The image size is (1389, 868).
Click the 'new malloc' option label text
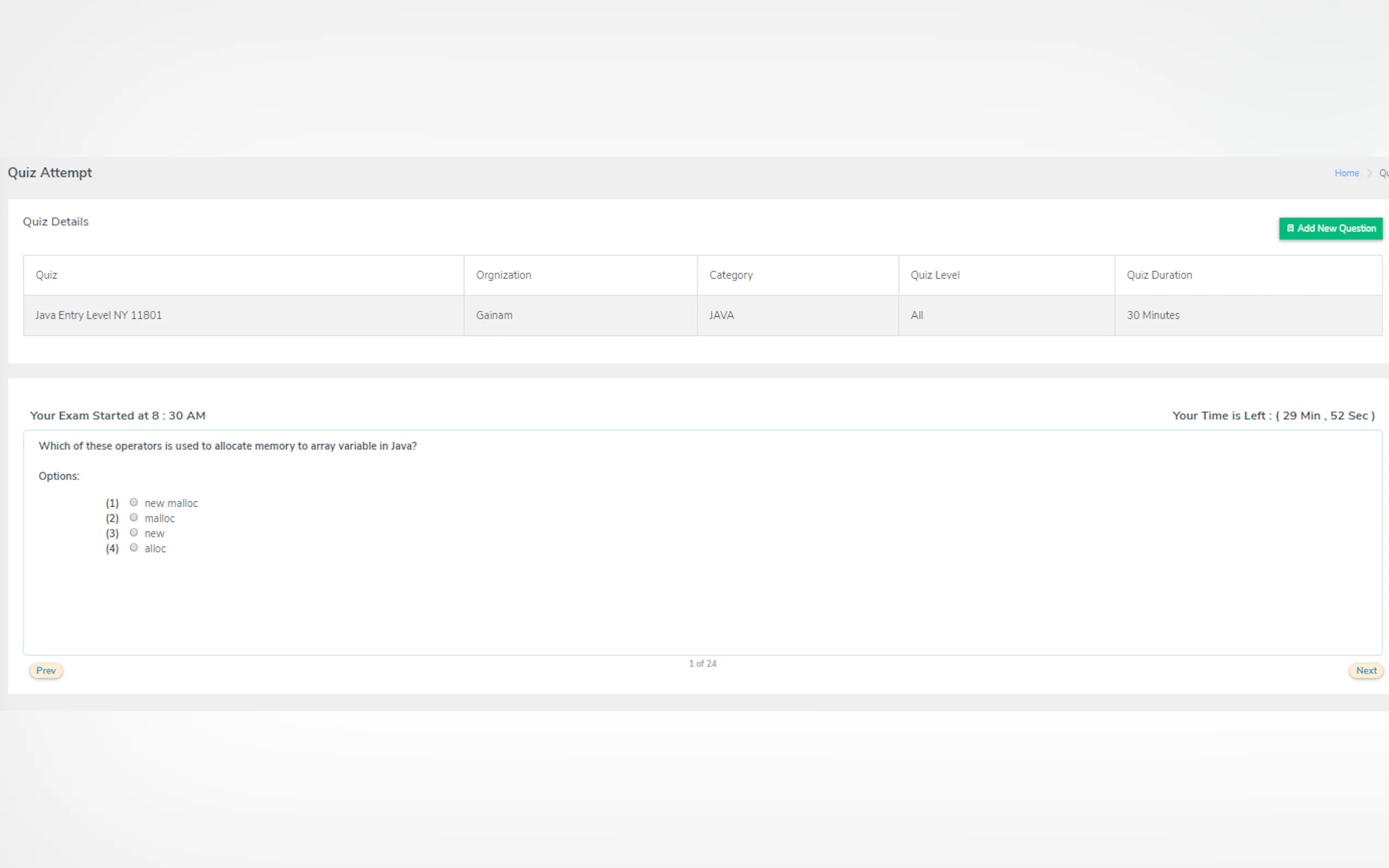coord(171,503)
